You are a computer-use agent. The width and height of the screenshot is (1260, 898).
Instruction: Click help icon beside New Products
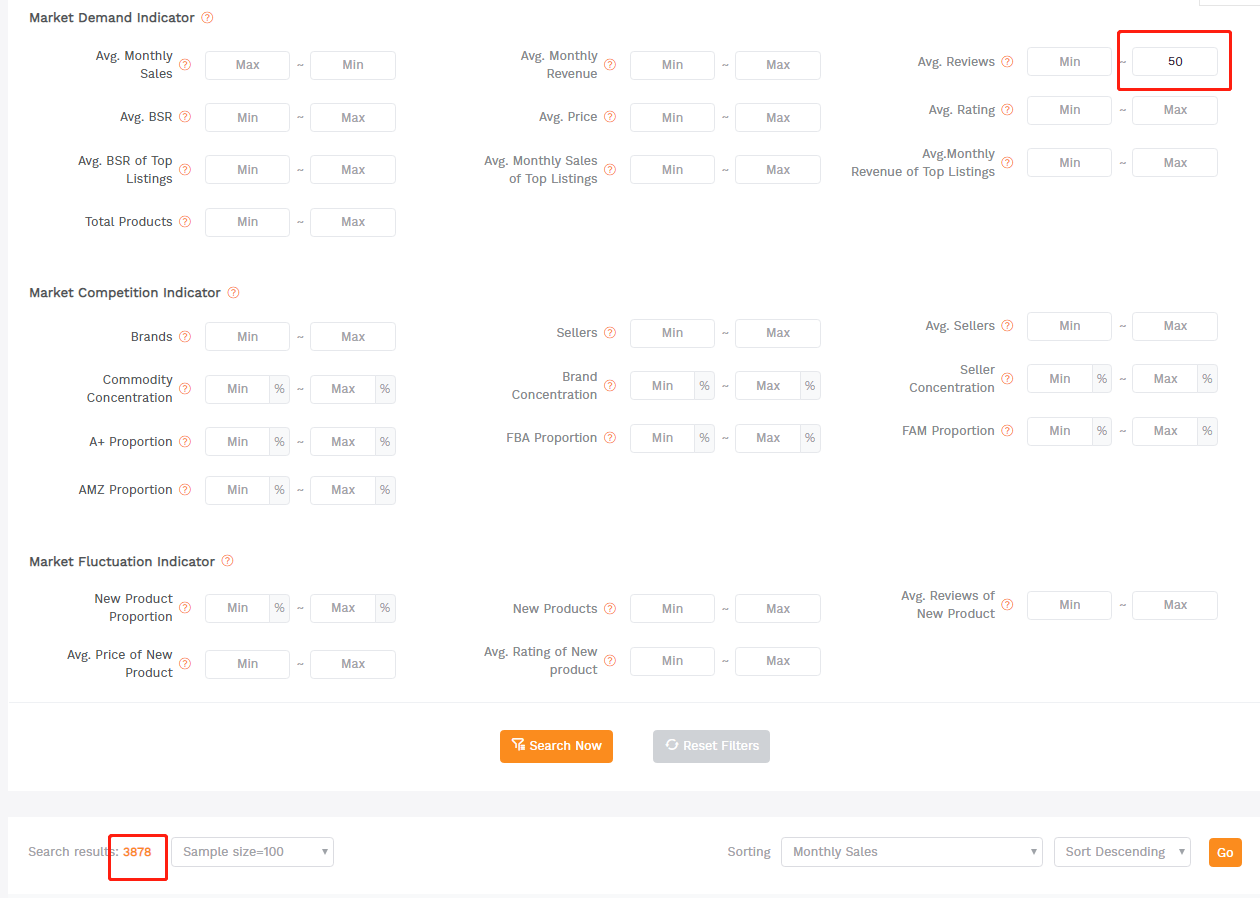click(x=610, y=609)
